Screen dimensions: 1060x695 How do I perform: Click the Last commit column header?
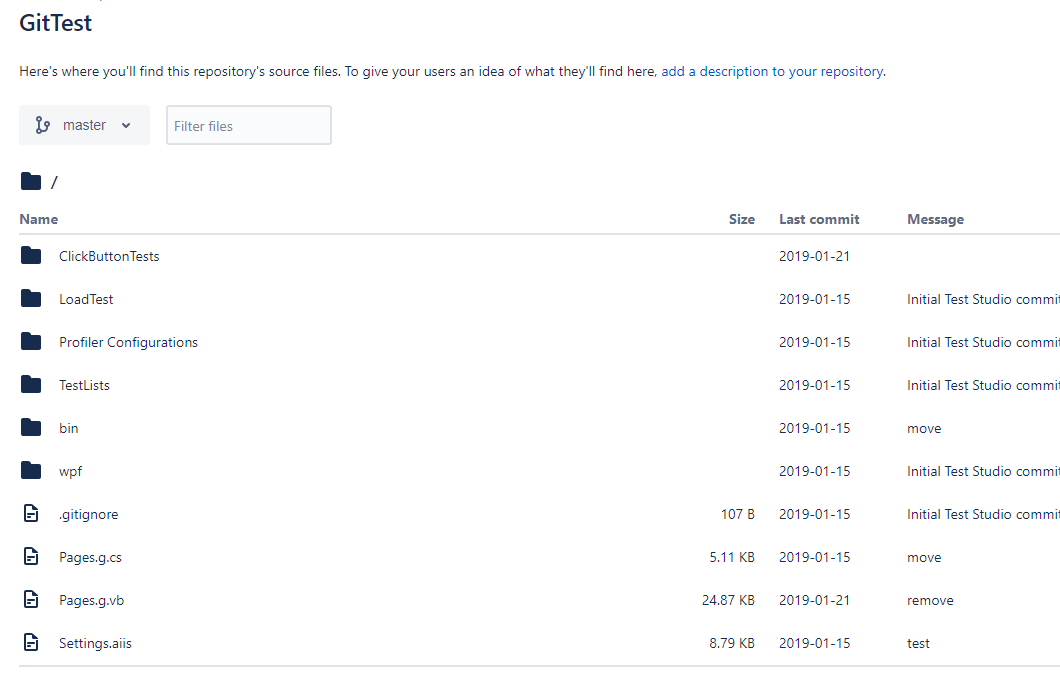click(x=819, y=219)
